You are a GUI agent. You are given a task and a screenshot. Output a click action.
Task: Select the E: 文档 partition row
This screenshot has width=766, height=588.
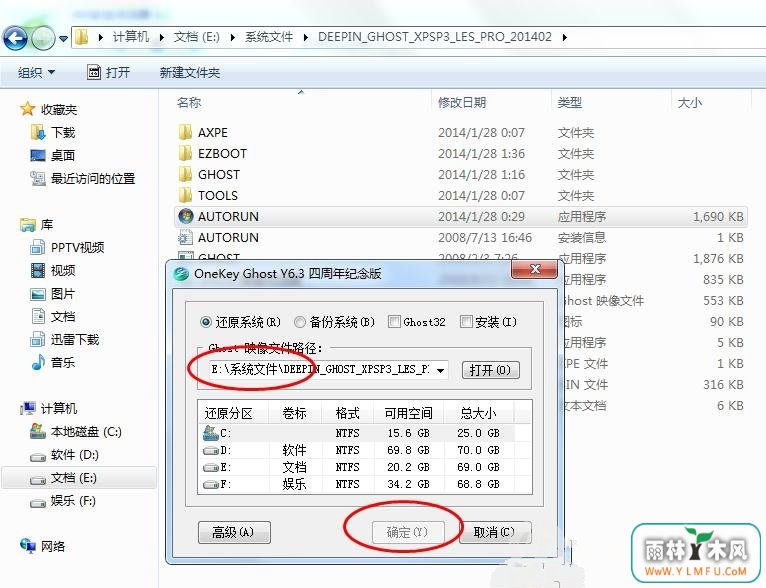[358, 467]
